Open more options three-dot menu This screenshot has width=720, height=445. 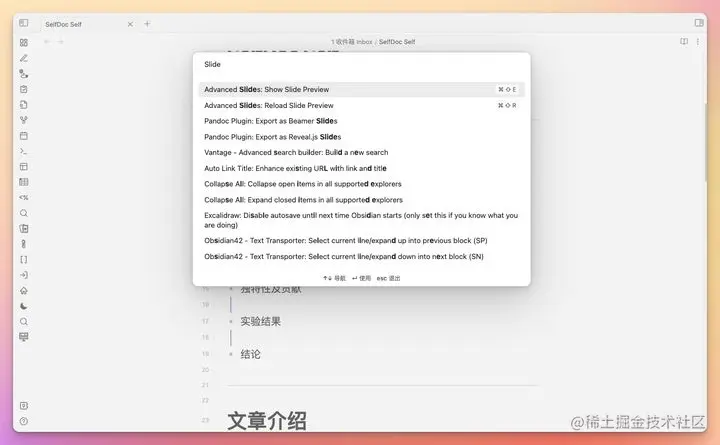[698, 41]
